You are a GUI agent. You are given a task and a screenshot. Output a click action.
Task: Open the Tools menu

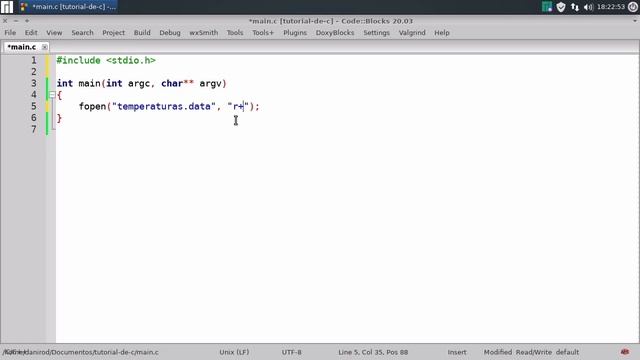[235, 33]
